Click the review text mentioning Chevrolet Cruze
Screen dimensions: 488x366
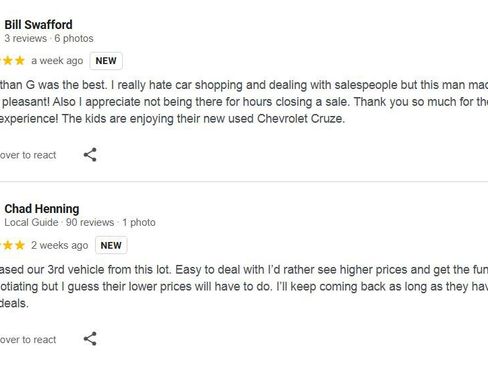click(244, 102)
